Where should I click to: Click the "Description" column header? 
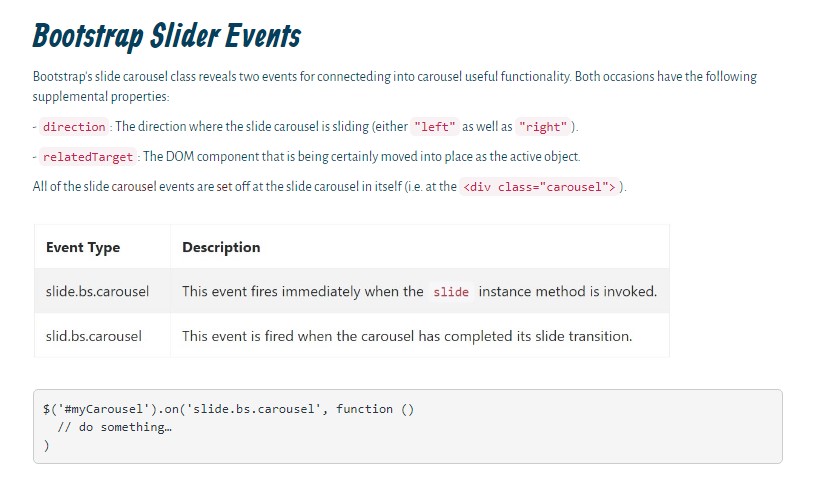pyautogui.click(x=221, y=247)
